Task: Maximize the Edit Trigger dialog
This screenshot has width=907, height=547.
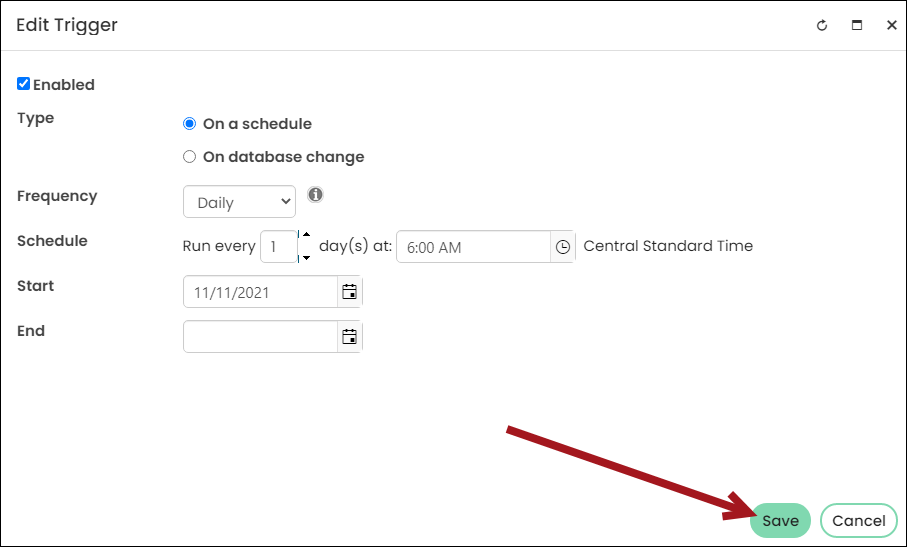Action: [857, 25]
